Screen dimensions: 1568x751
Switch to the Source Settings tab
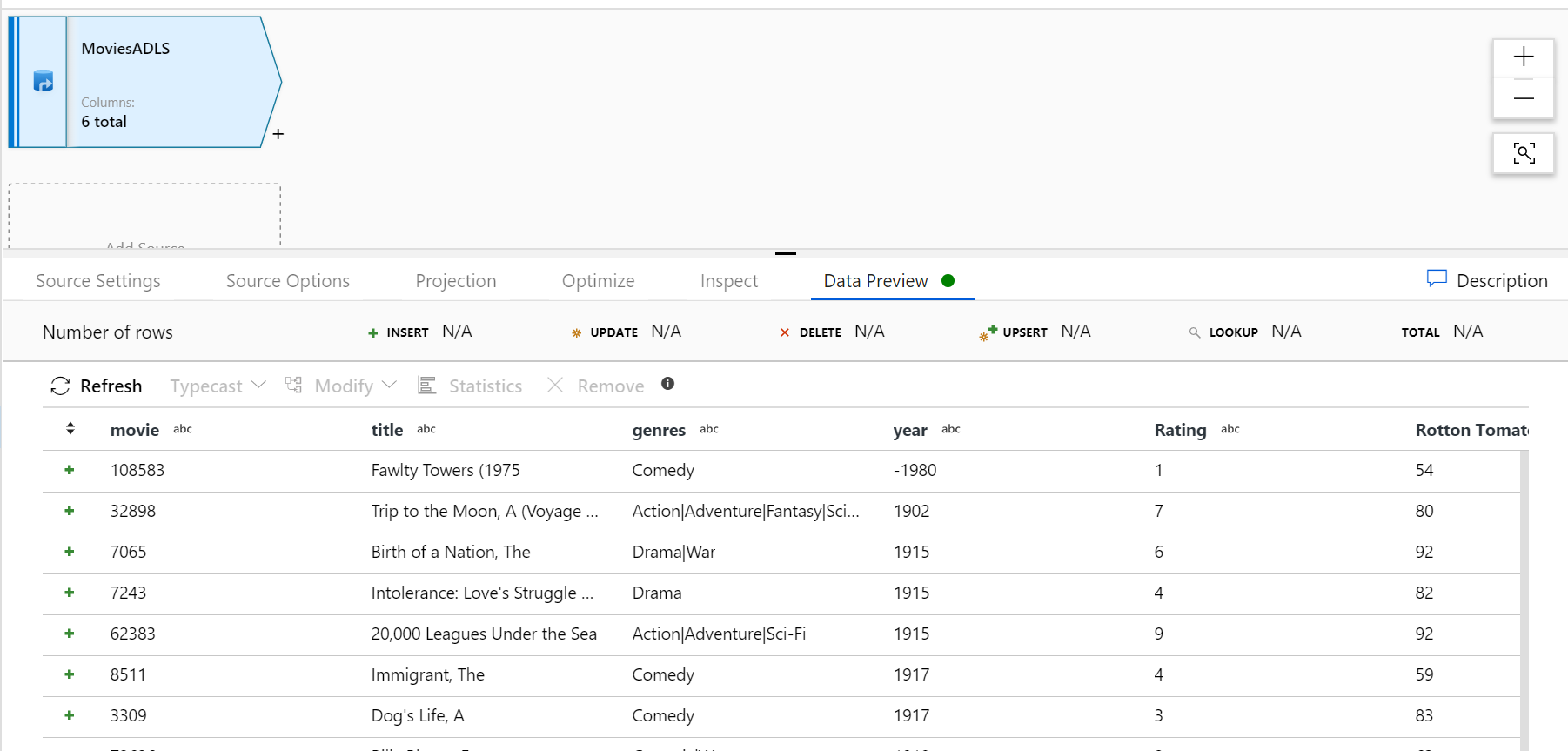[x=98, y=281]
